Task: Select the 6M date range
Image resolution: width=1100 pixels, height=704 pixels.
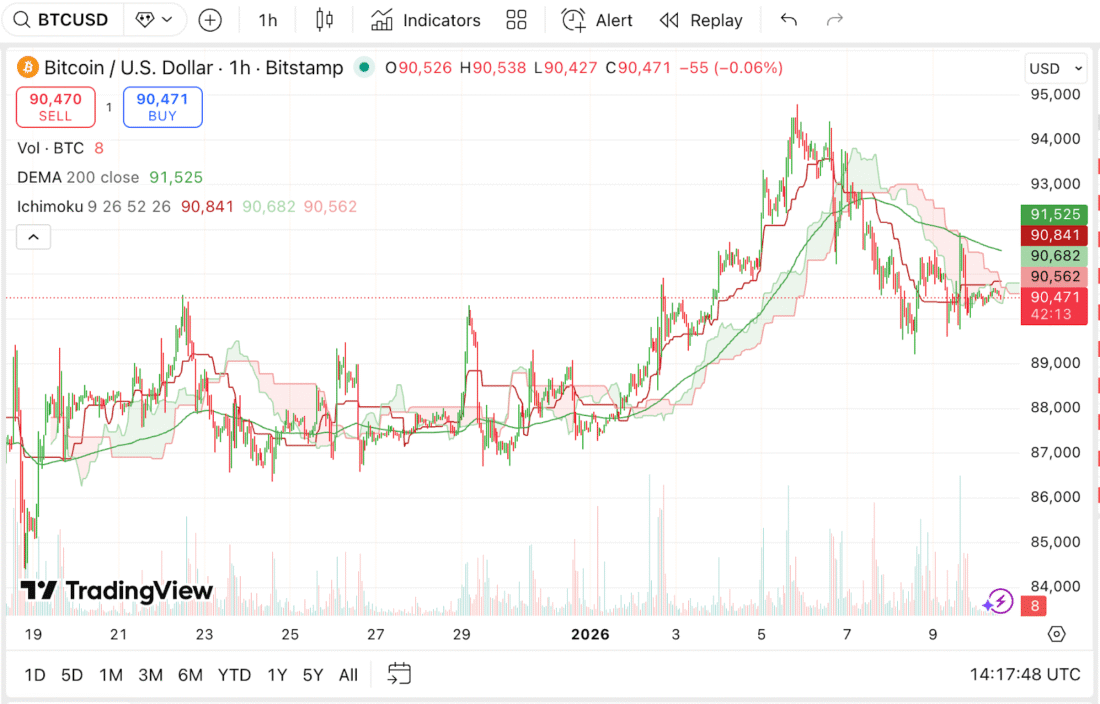Action: [x=190, y=675]
